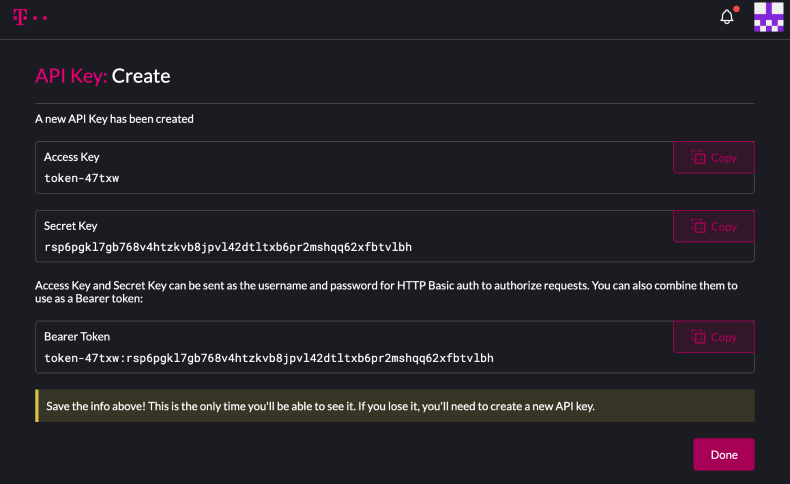
Task: Click the 'API Key: Create' page heading
Action: [x=103, y=76]
